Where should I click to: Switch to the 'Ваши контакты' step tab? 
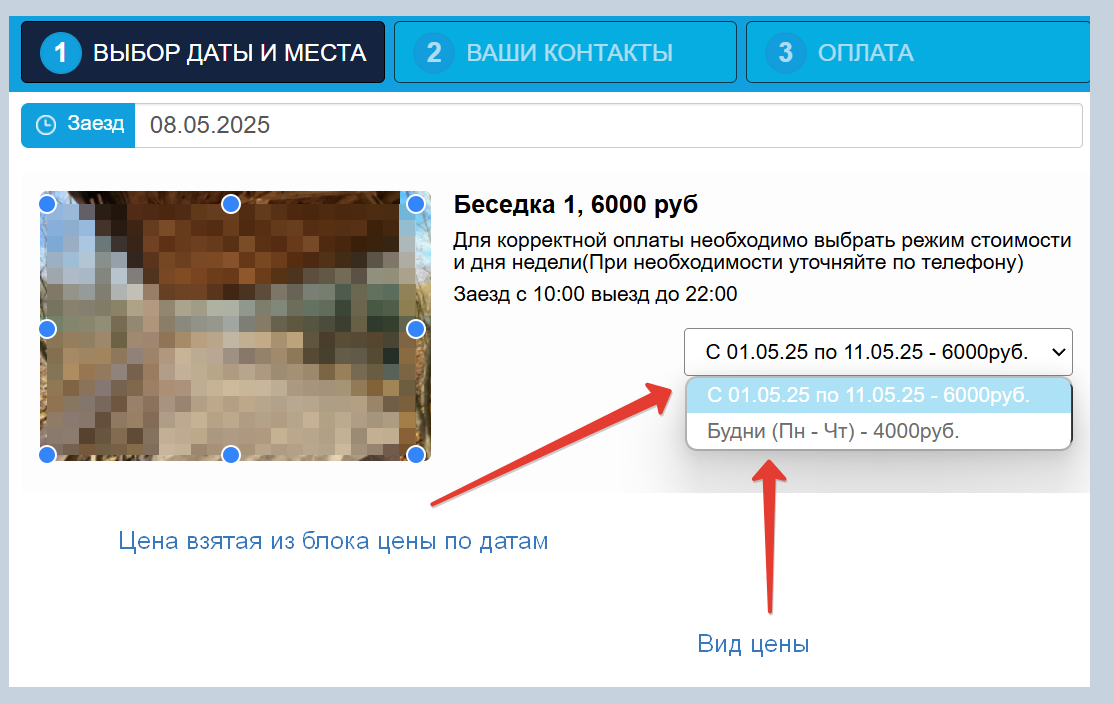[x=565, y=52]
